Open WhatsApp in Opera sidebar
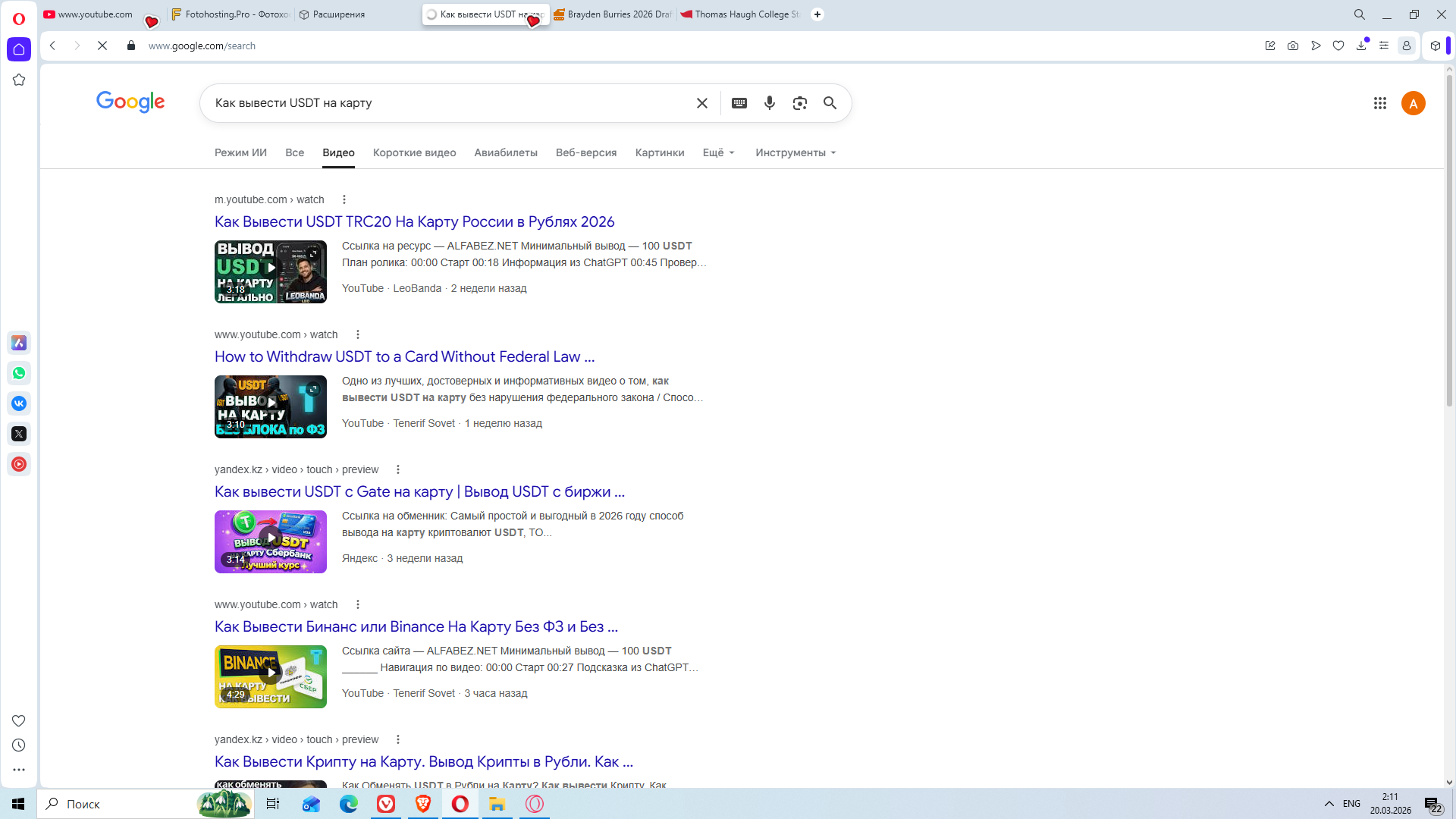 pos(19,373)
